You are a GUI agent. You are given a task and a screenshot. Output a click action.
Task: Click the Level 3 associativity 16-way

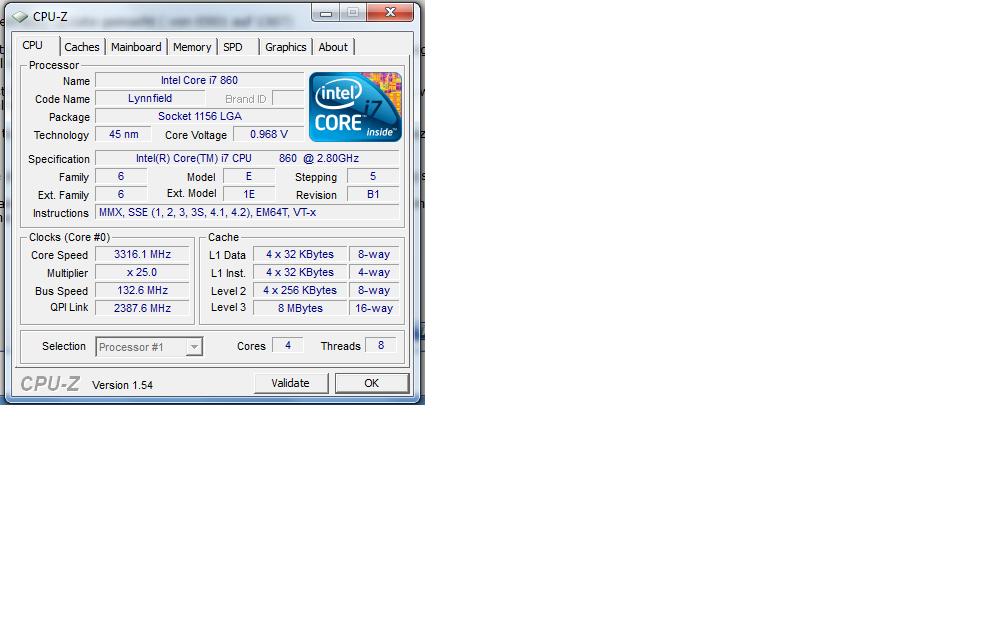point(374,309)
